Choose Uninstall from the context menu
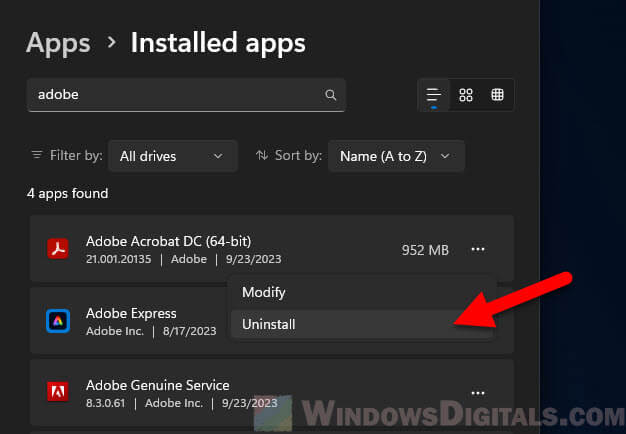 (363, 325)
